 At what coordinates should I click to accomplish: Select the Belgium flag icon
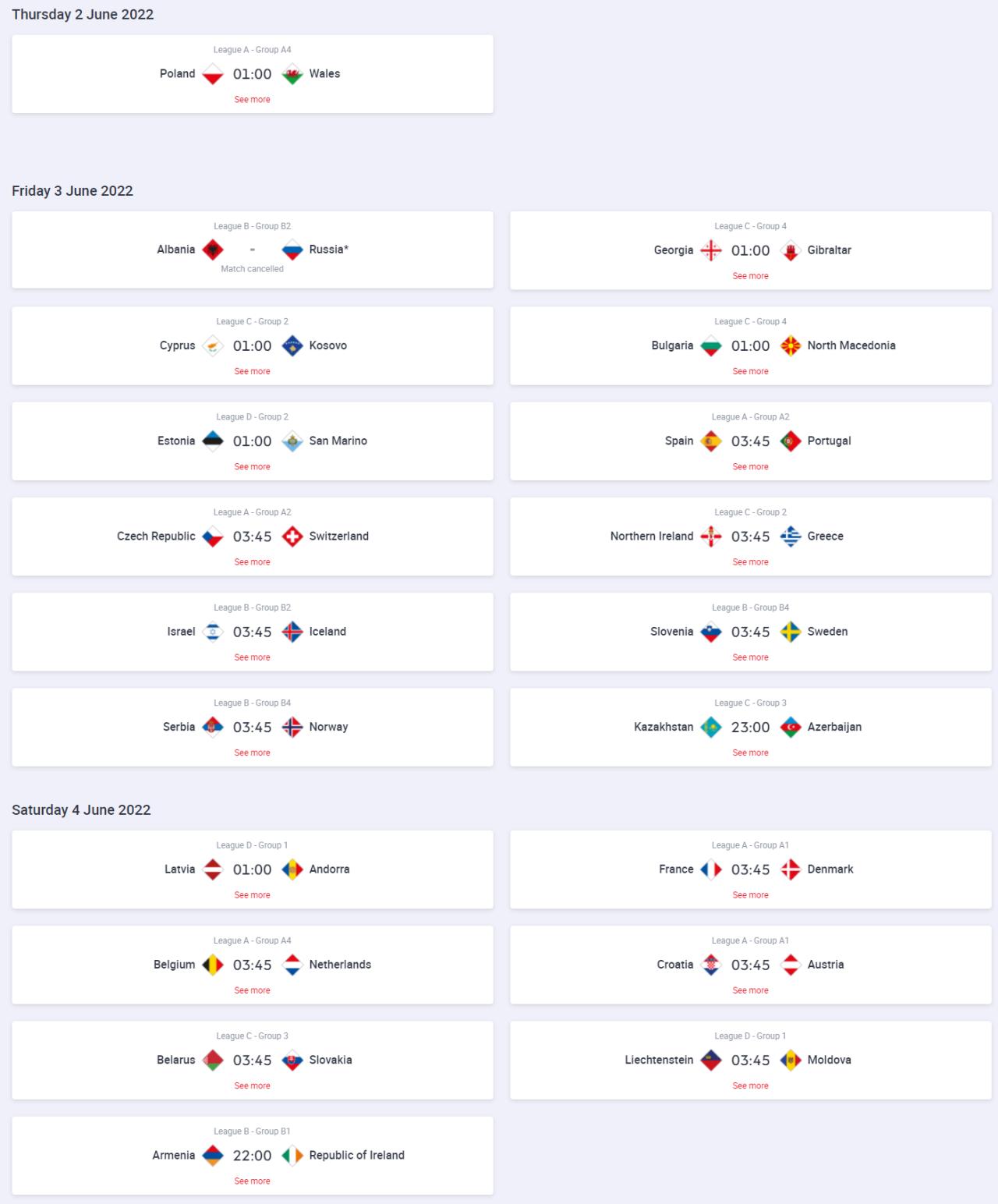[x=213, y=965]
